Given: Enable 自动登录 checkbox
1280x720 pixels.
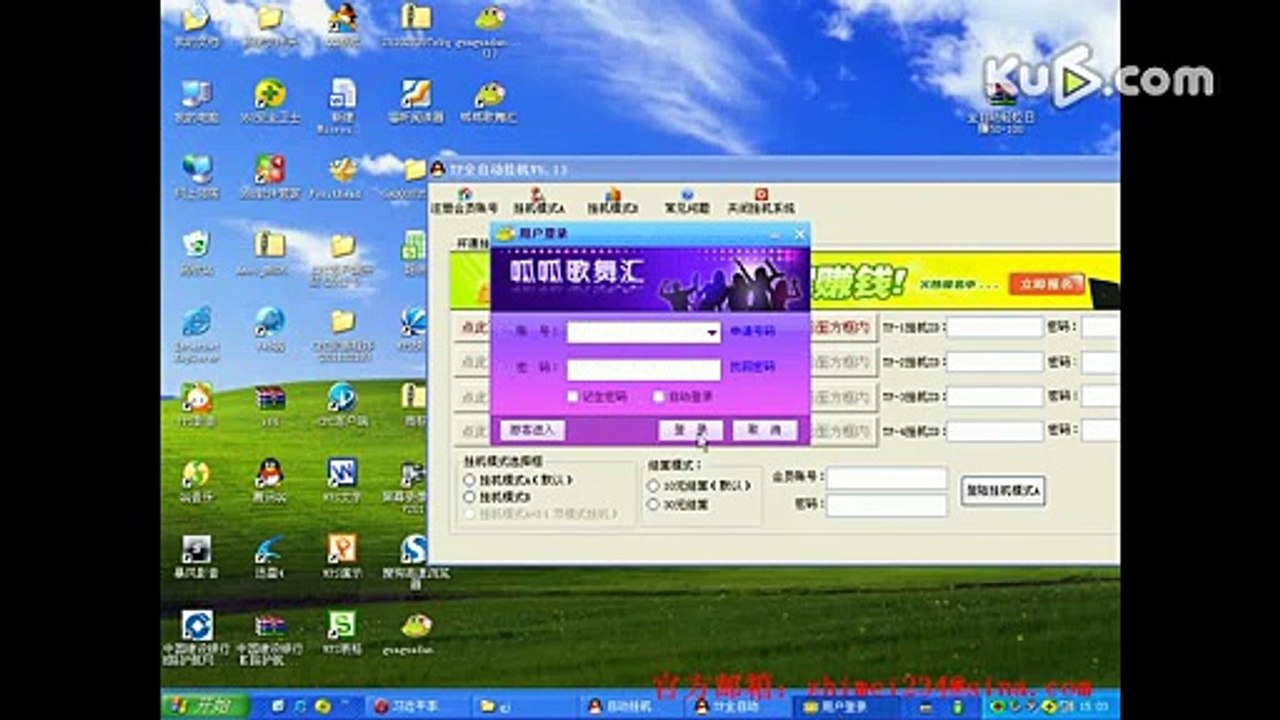Looking at the screenshot, I should 659,397.
